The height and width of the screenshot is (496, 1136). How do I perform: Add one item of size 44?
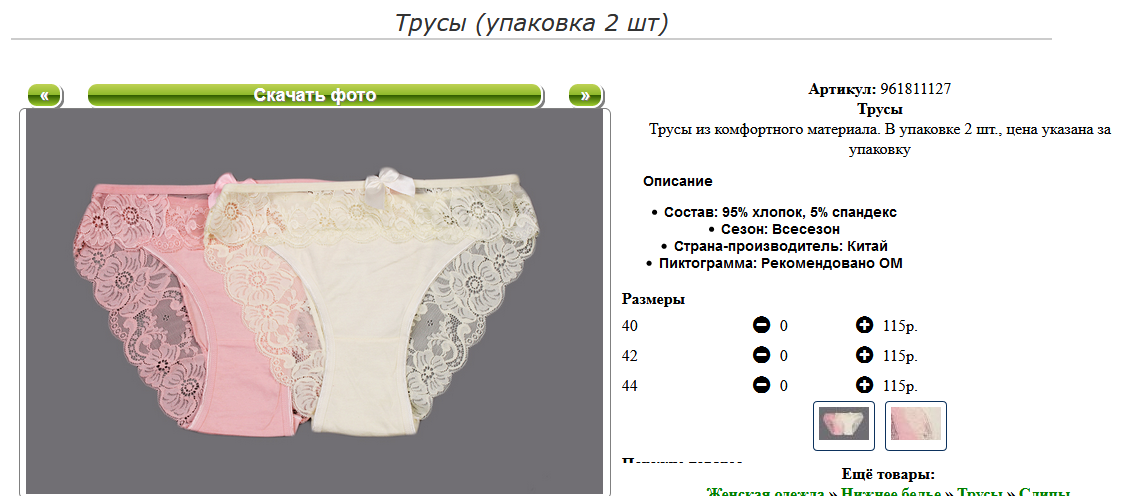coord(864,385)
